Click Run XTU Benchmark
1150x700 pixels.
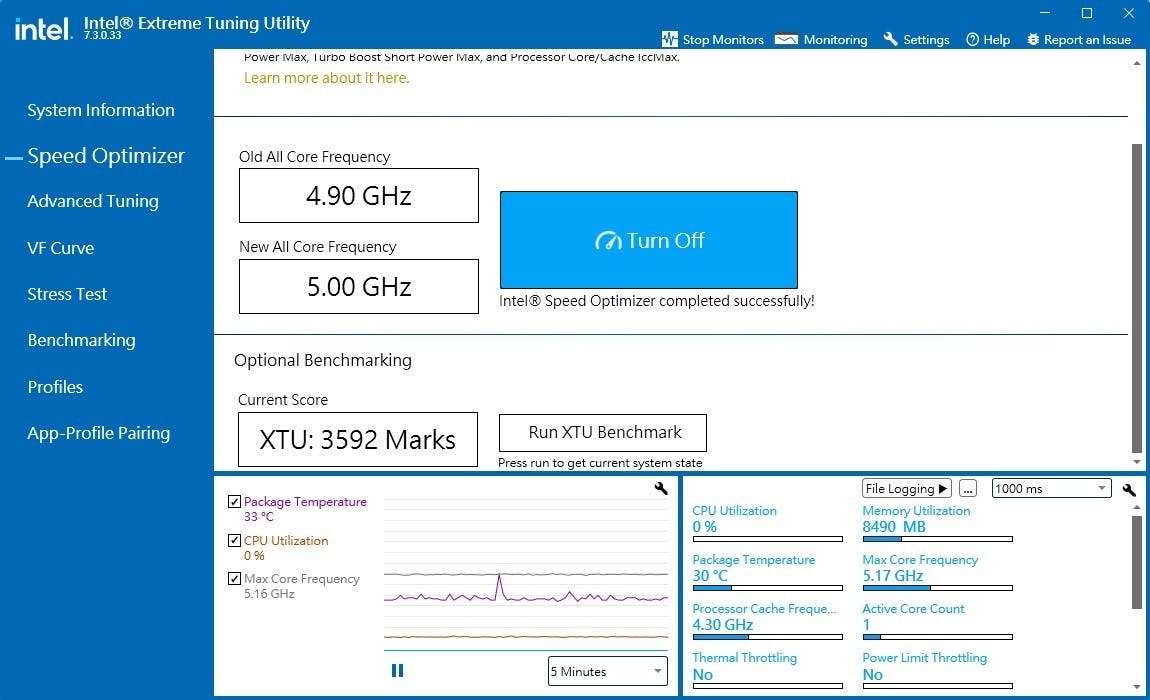[x=603, y=433]
